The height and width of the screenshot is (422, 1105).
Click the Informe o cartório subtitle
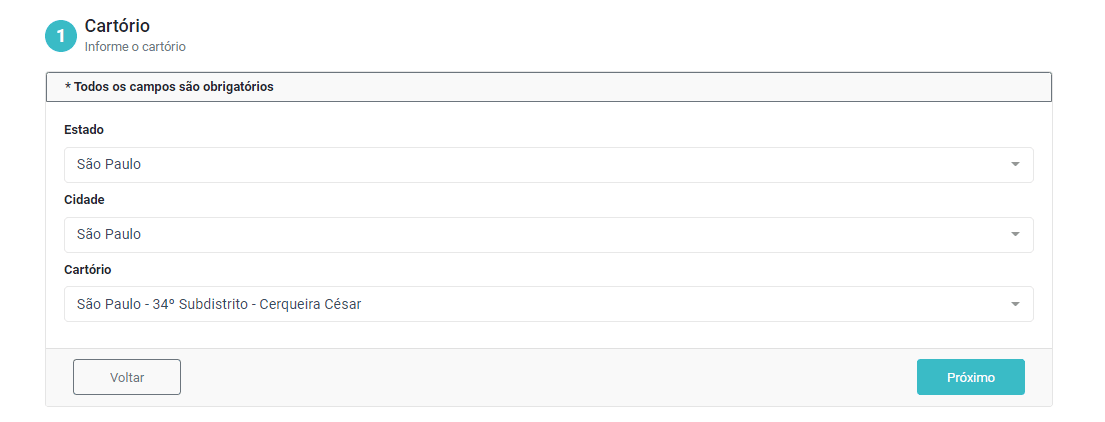[x=135, y=47]
